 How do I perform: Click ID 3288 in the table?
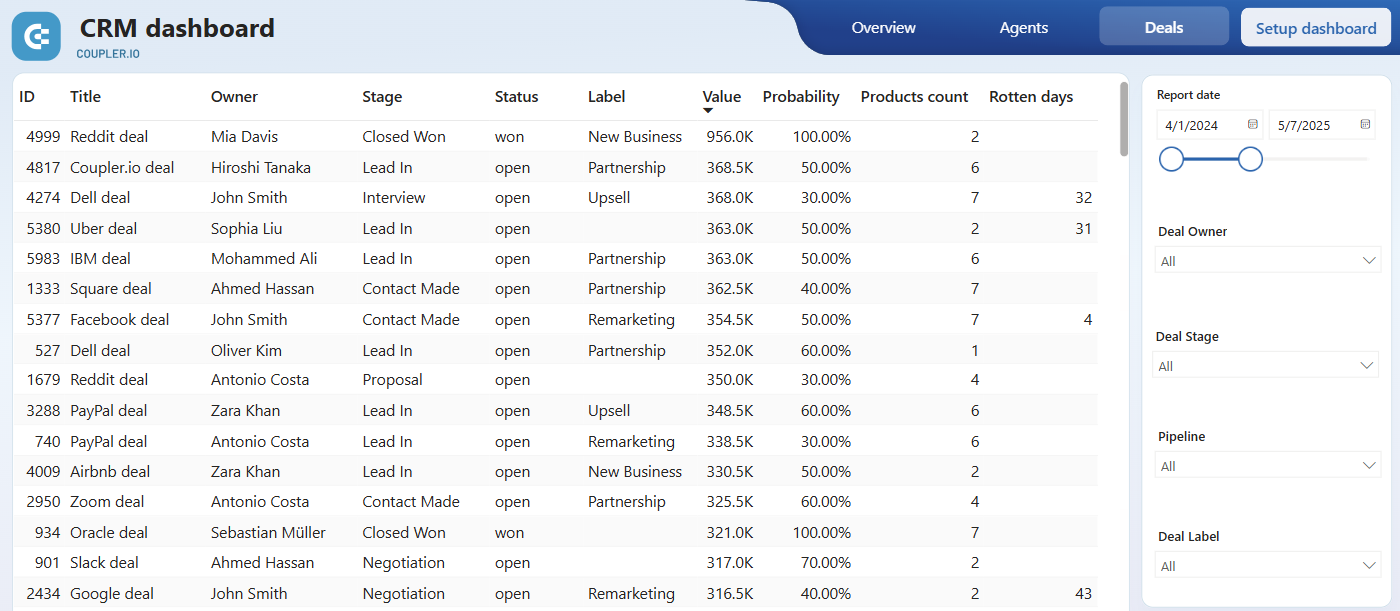click(x=44, y=410)
